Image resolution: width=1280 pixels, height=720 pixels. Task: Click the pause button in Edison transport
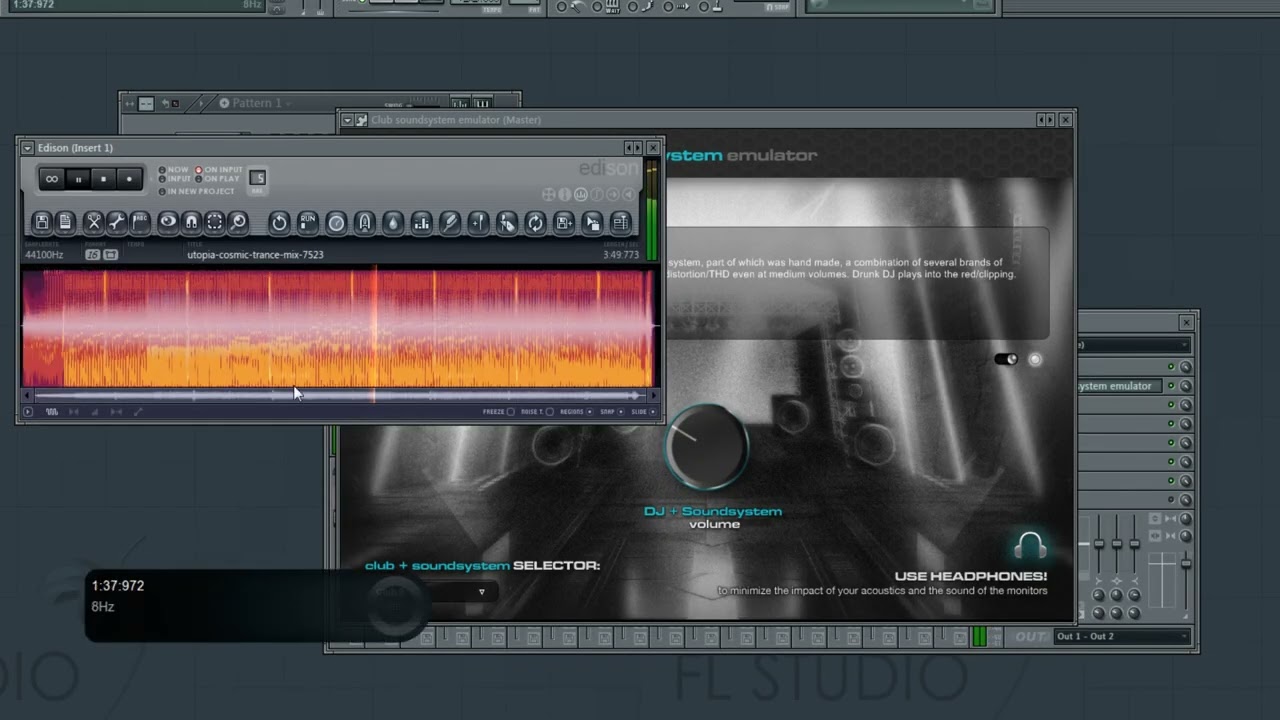[x=78, y=179]
